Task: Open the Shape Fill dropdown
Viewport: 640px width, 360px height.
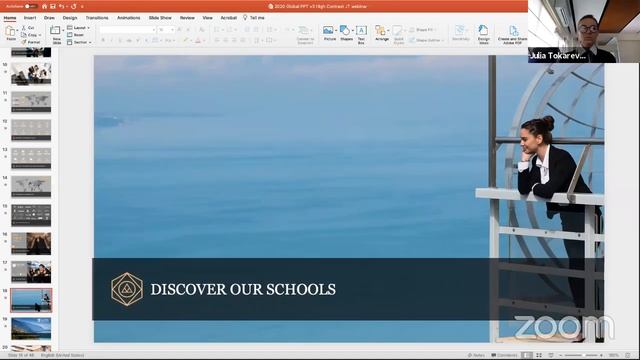Action: tap(423, 30)
